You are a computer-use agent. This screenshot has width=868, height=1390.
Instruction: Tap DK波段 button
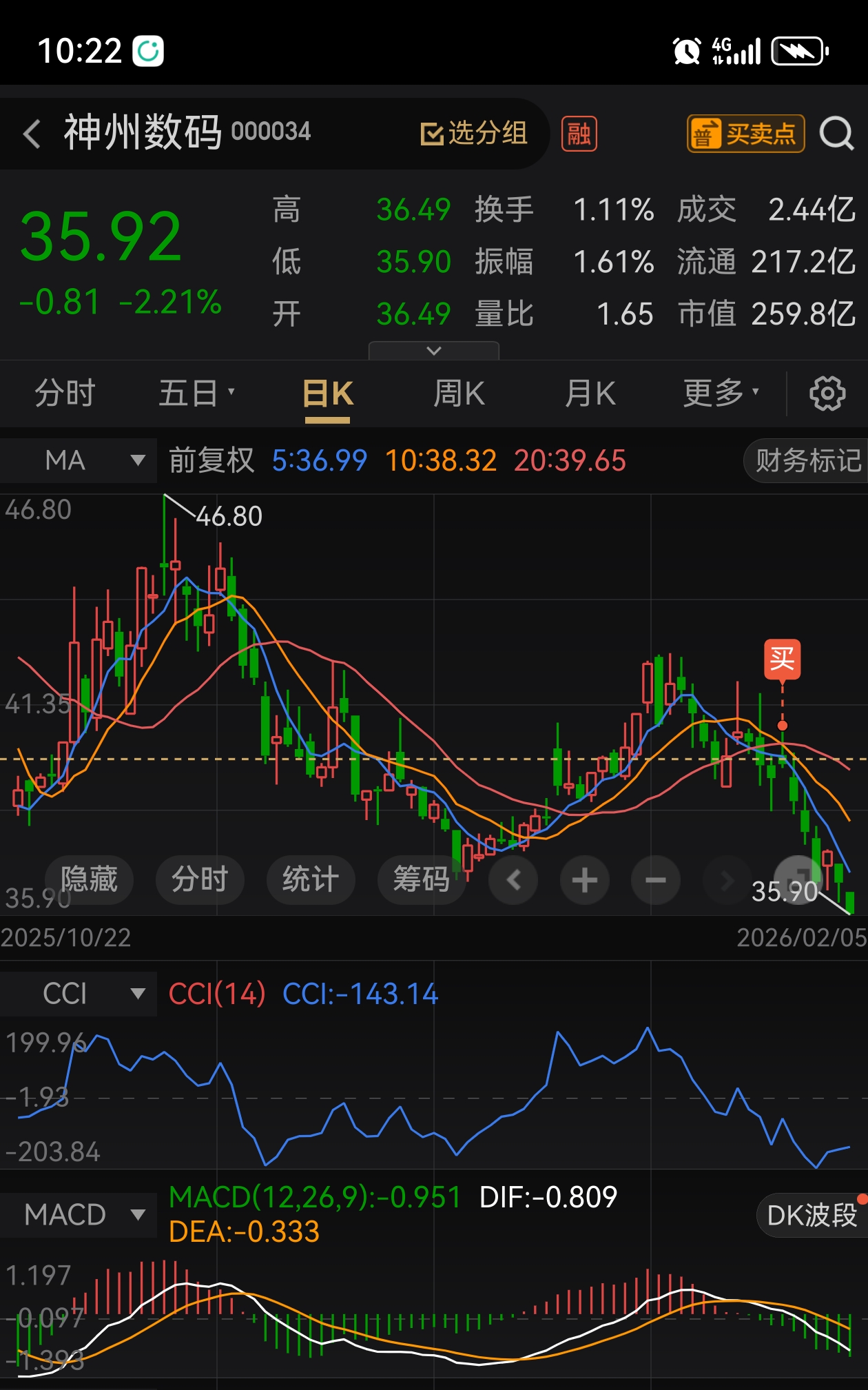(812, 1215)
